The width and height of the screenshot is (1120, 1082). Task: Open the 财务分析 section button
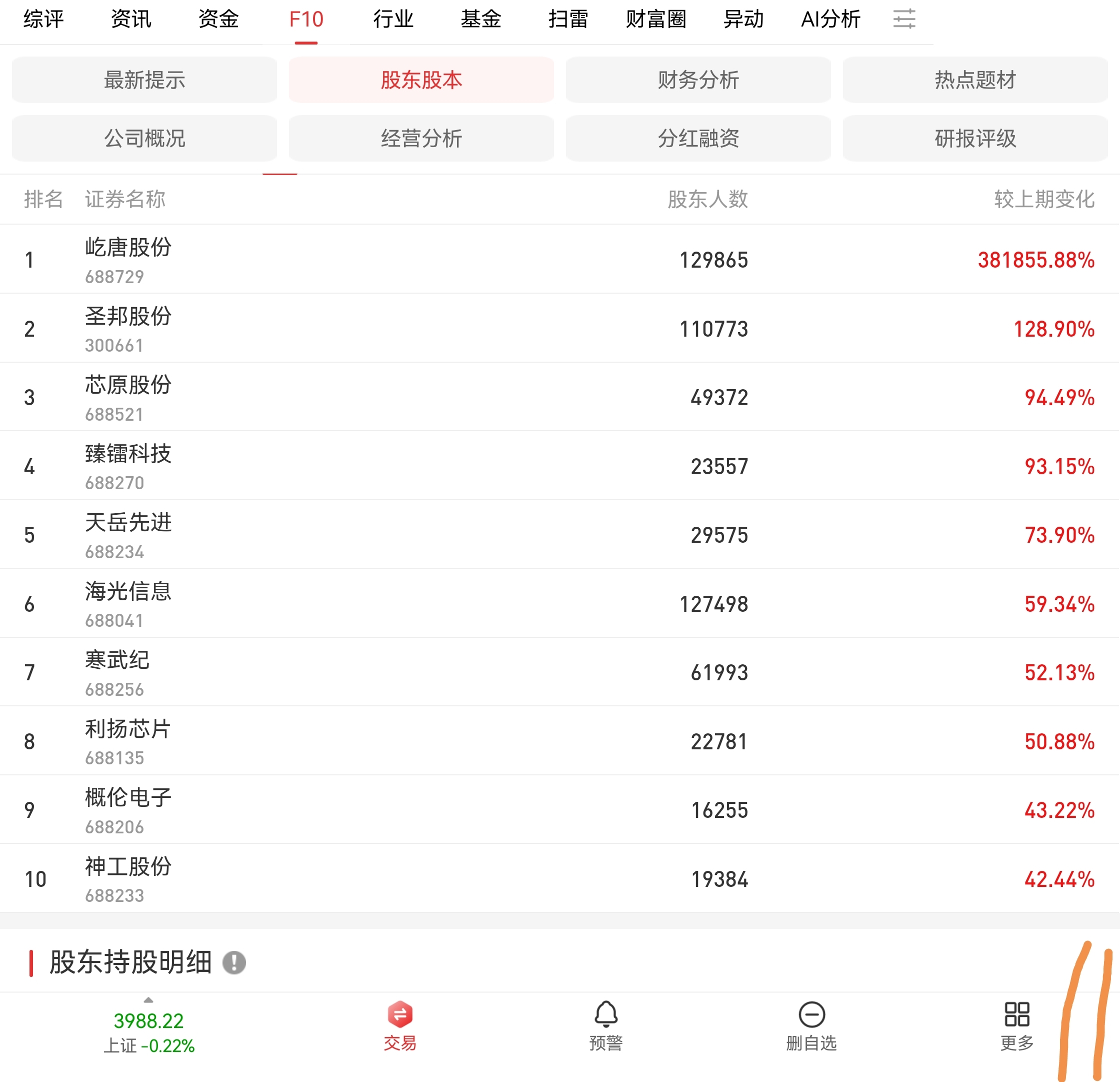click(x=697, y=80)
